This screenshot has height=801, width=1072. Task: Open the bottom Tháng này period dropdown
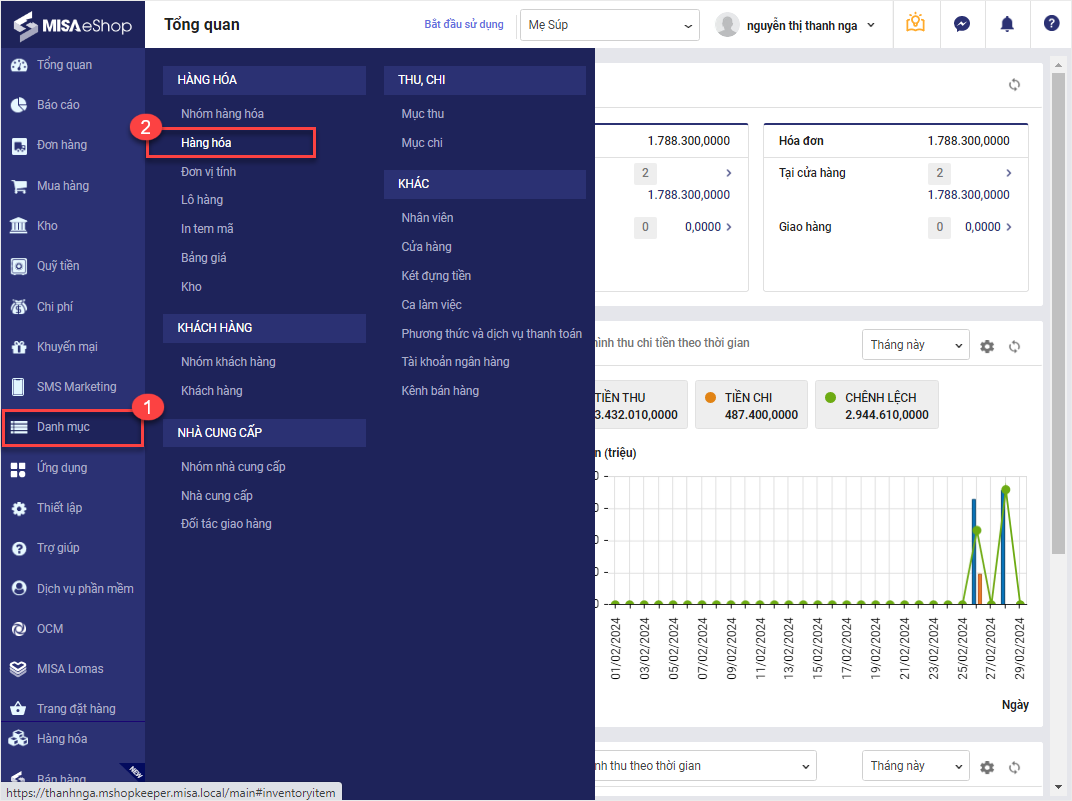tap(916, 766)
